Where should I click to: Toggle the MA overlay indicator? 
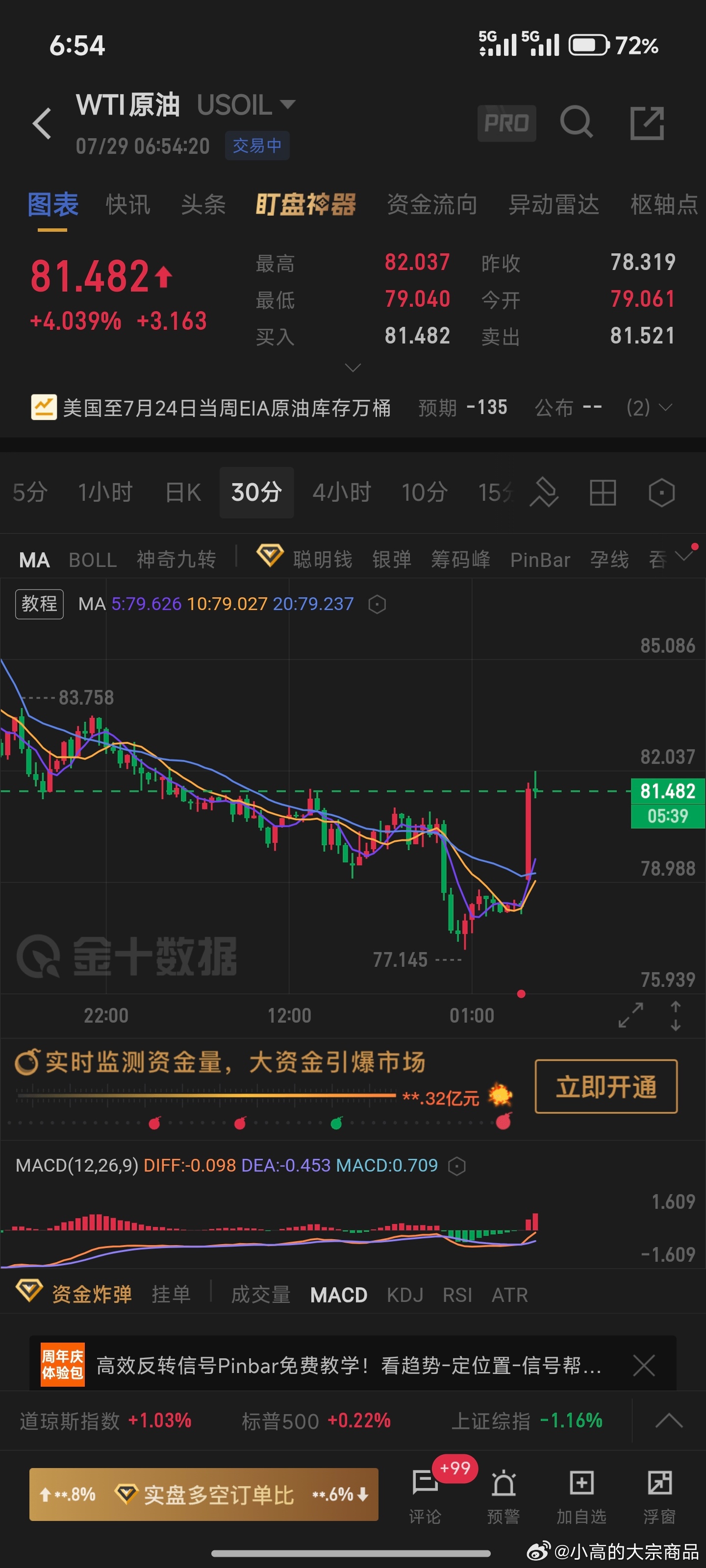click(x=34, y=560)
